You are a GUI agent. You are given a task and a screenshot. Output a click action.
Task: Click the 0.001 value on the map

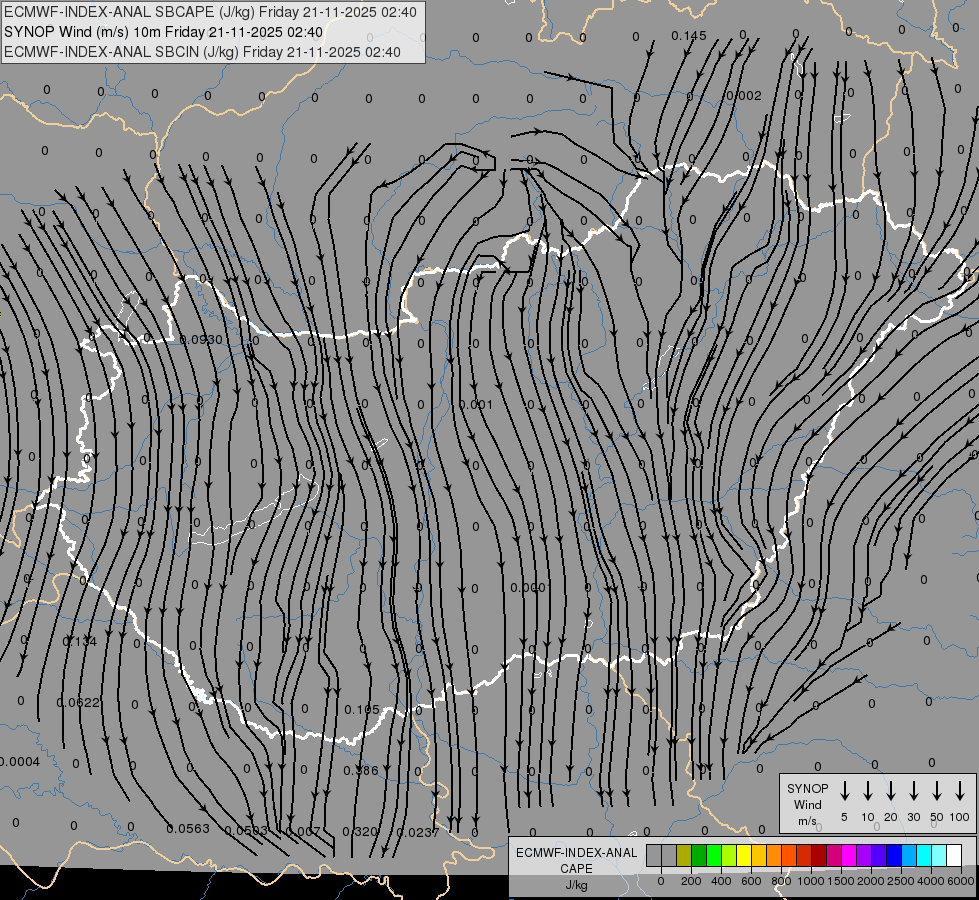point(476,405)
